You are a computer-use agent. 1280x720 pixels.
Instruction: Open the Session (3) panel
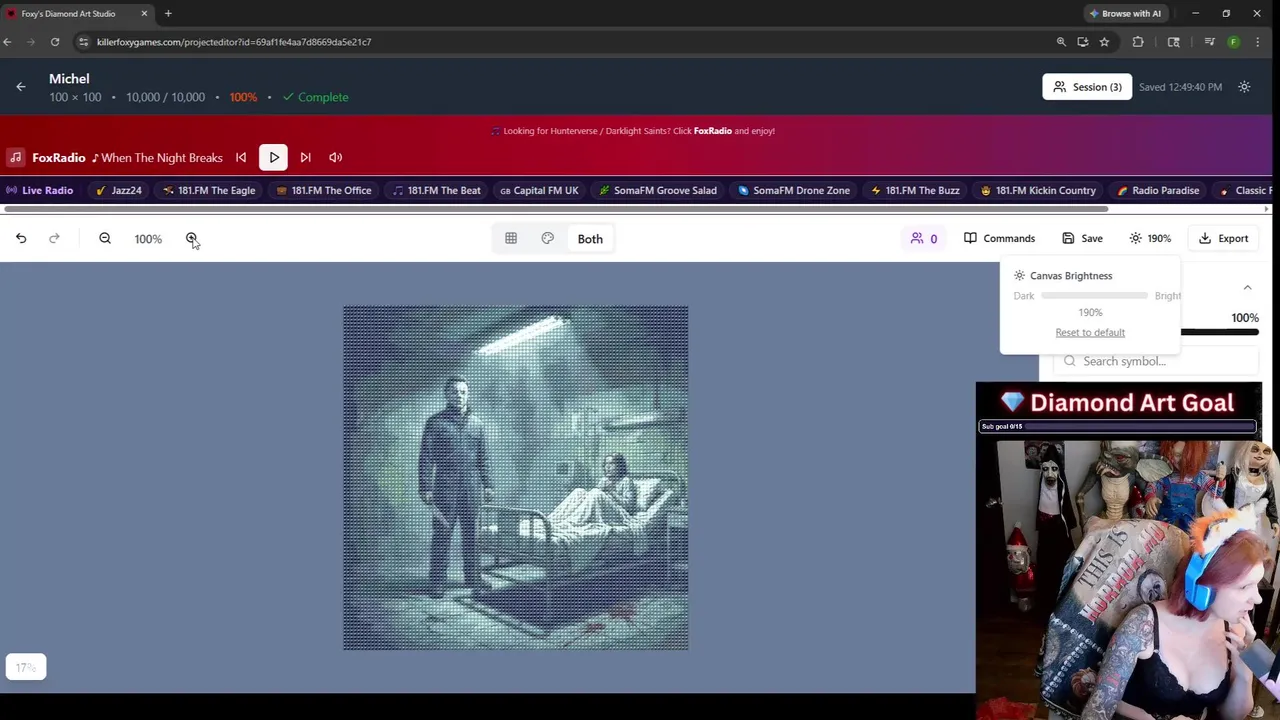(x=1087, y=87)
